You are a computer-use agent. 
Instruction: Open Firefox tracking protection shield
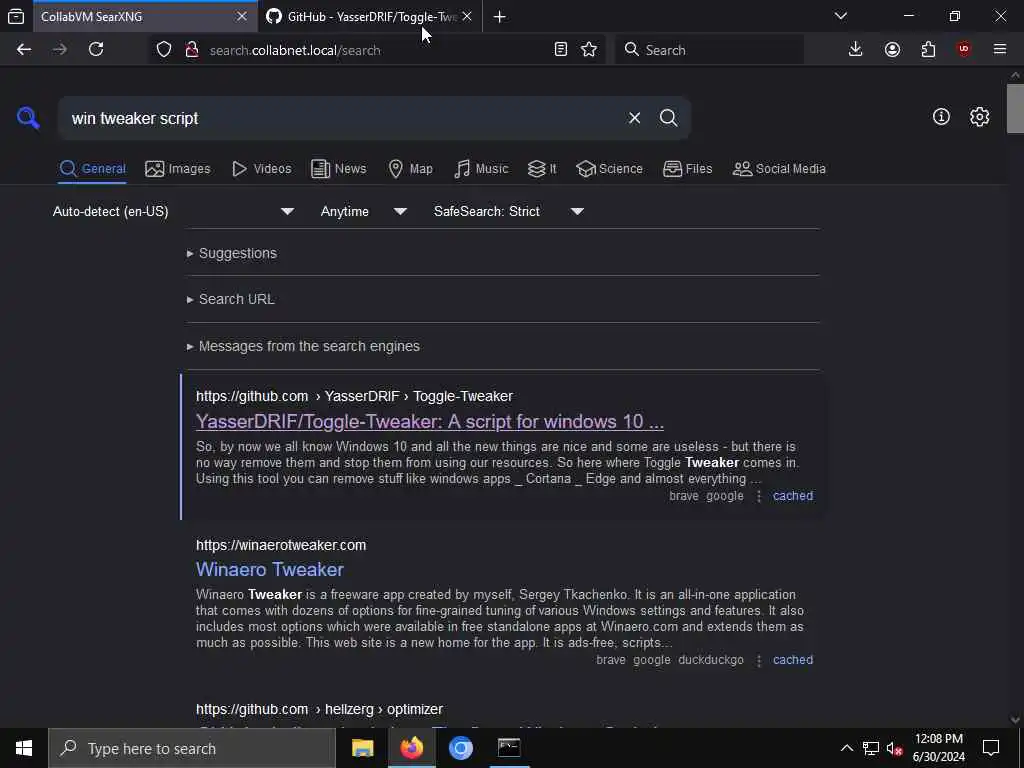tap(164, 50)
